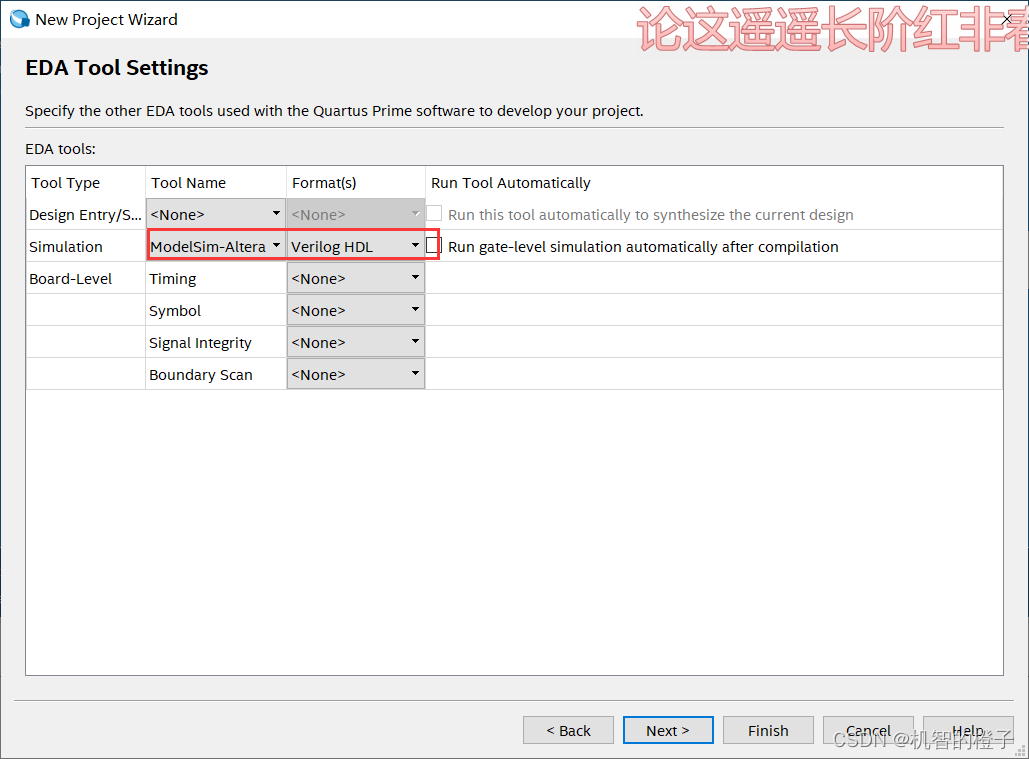The width and height of the screenshot is (1029, 759).
Task: Open the Simulation tool name ModelSim-Altera dropdown
Action: tap(215, 246)
